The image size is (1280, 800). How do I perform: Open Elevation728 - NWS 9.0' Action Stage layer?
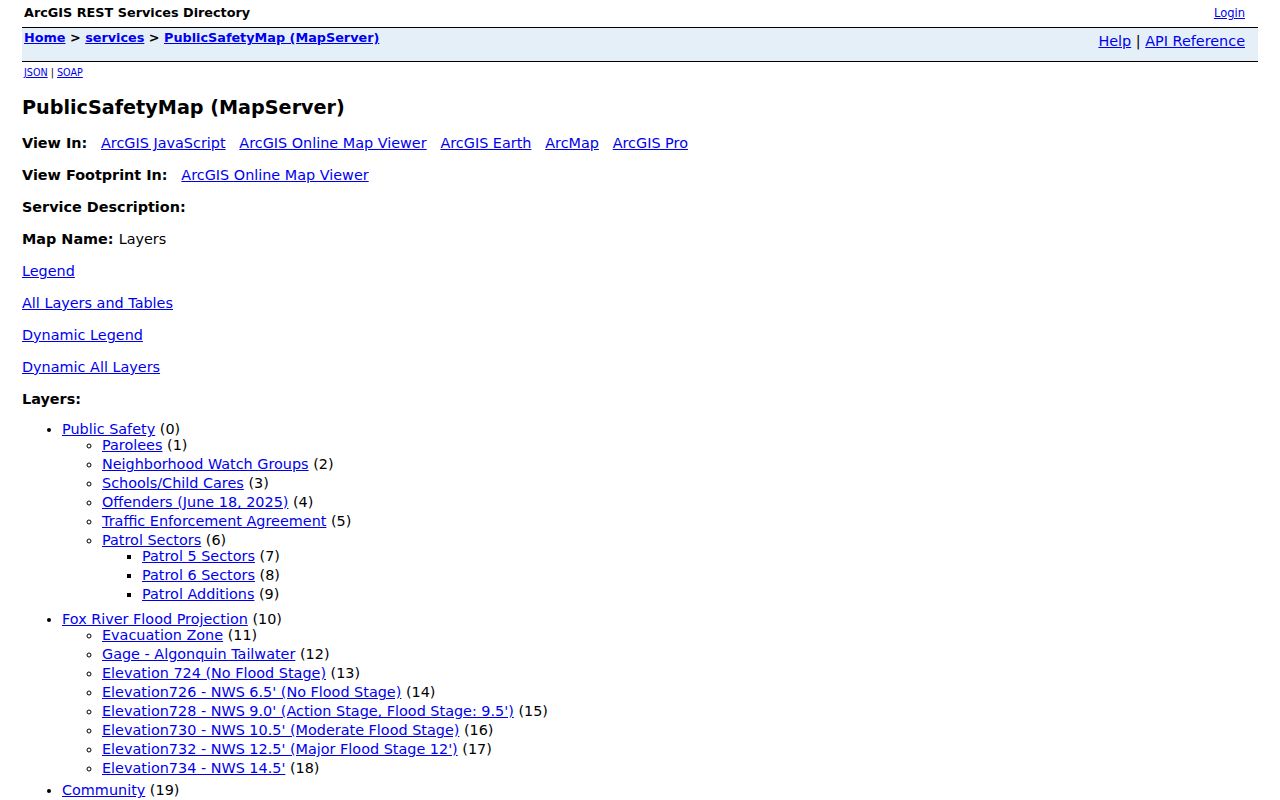click(x=308, y=711)
